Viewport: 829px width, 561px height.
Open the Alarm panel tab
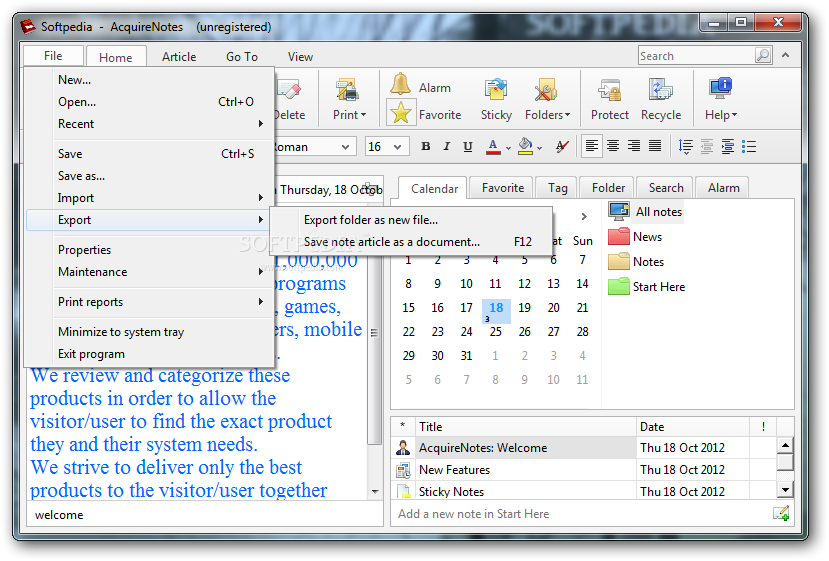723,188
